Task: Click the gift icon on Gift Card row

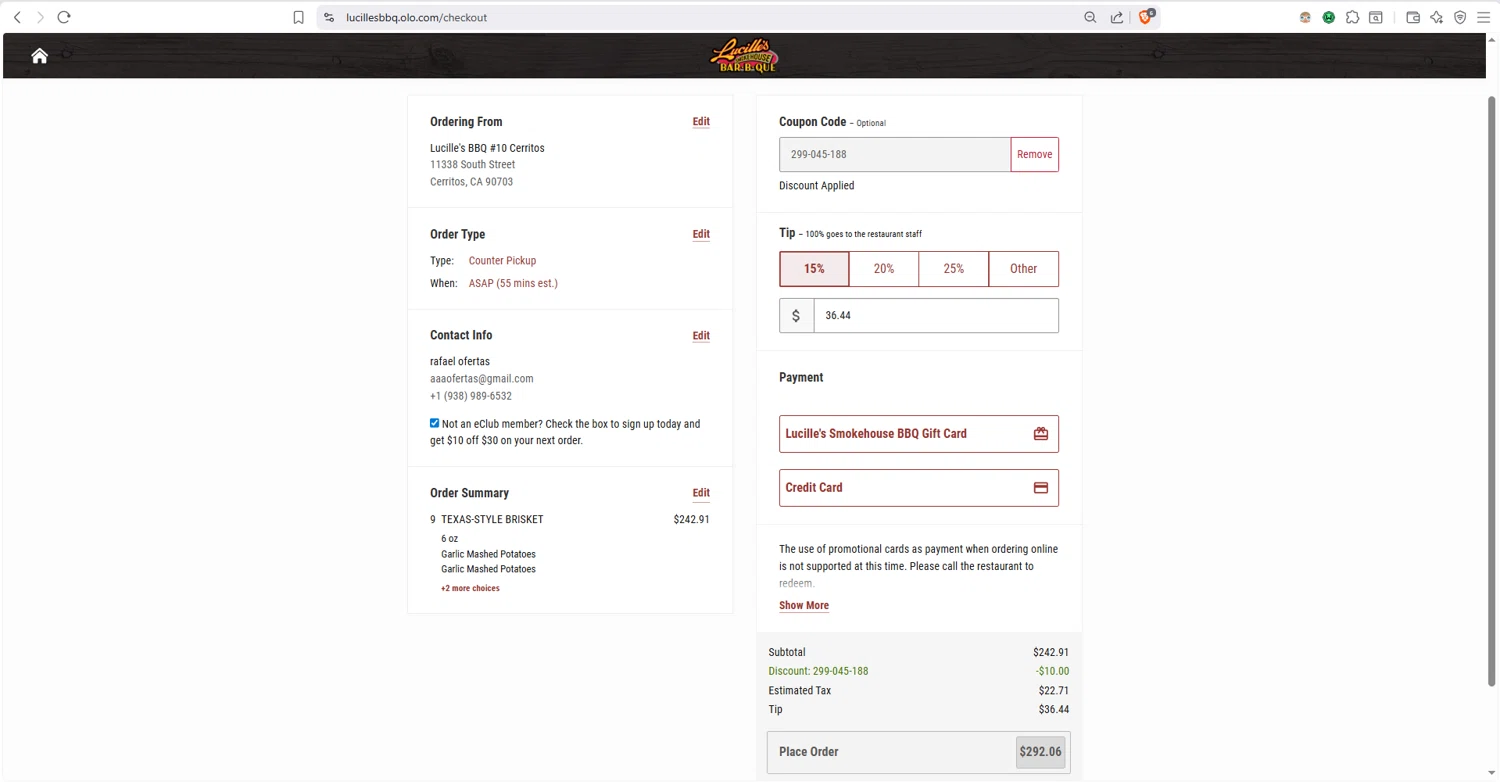Action: point(1041,434)
